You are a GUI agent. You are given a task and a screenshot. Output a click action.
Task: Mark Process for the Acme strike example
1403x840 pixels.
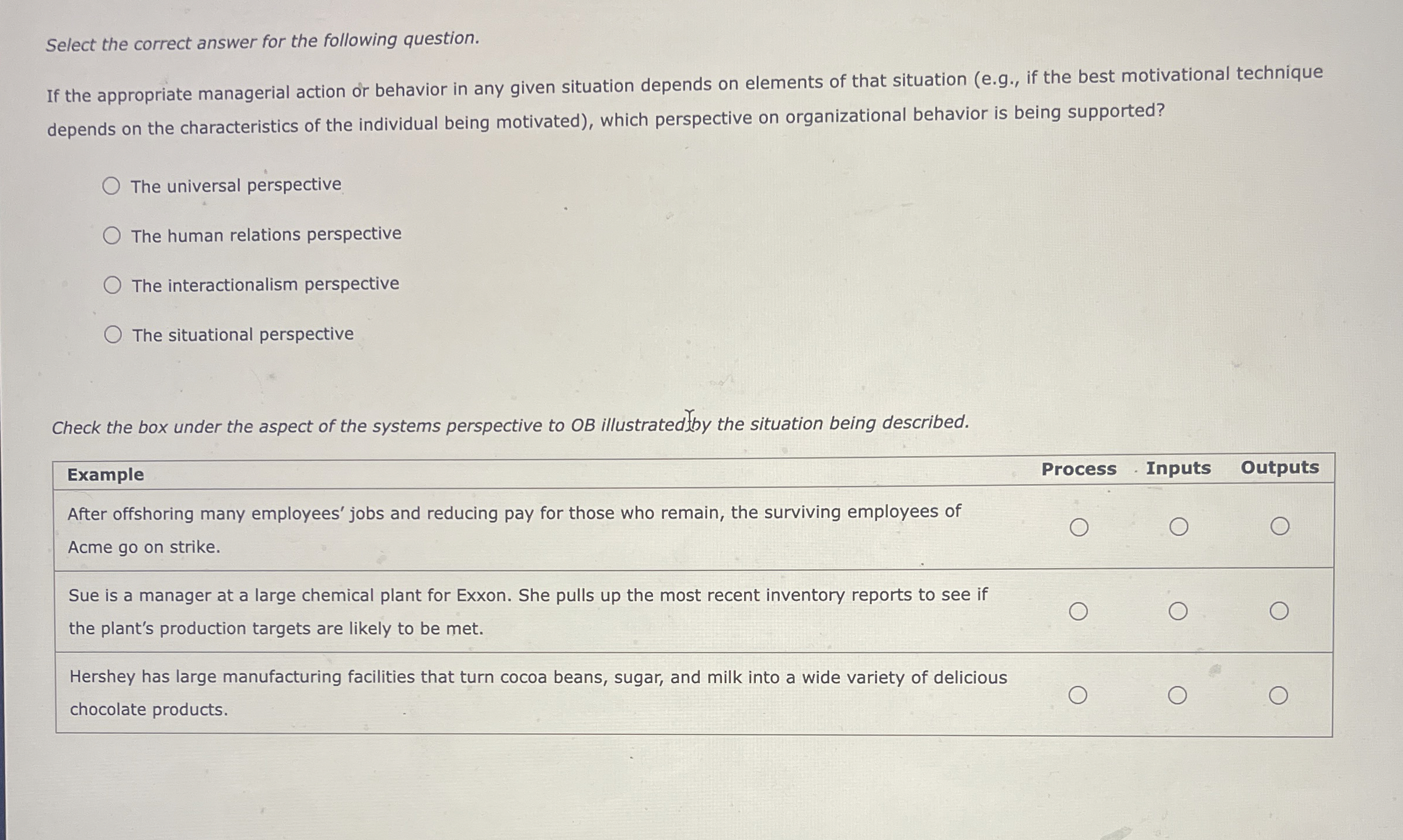[x=1079, y=526]
